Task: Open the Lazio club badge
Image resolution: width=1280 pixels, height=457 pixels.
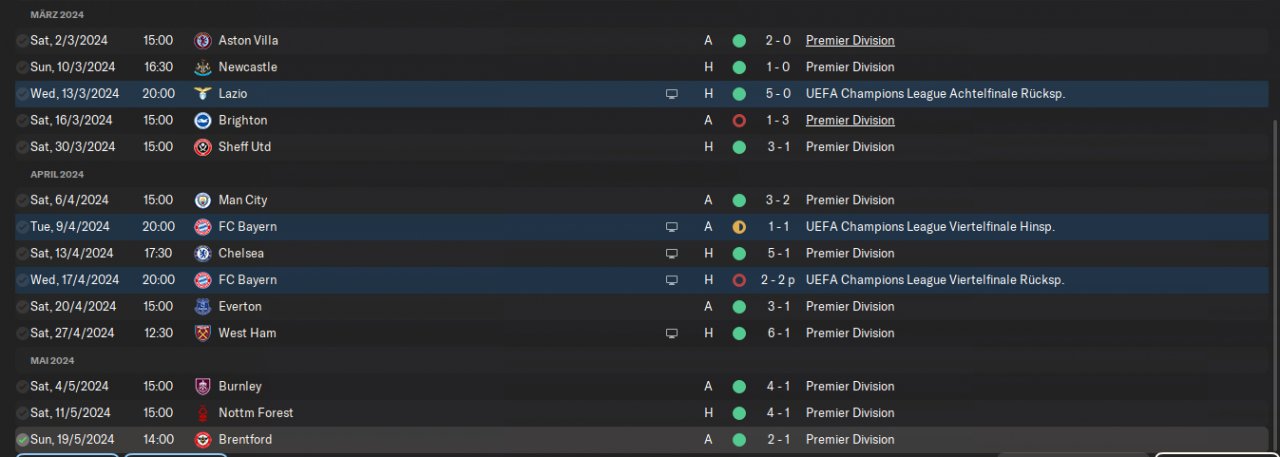Action: coord(203,94)
